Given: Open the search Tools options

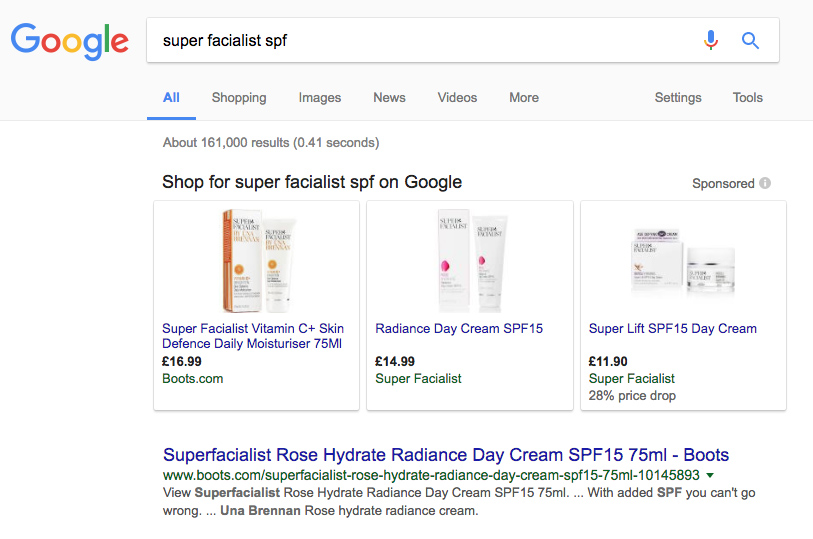Looking at the screenshot, I should [747, 98].
